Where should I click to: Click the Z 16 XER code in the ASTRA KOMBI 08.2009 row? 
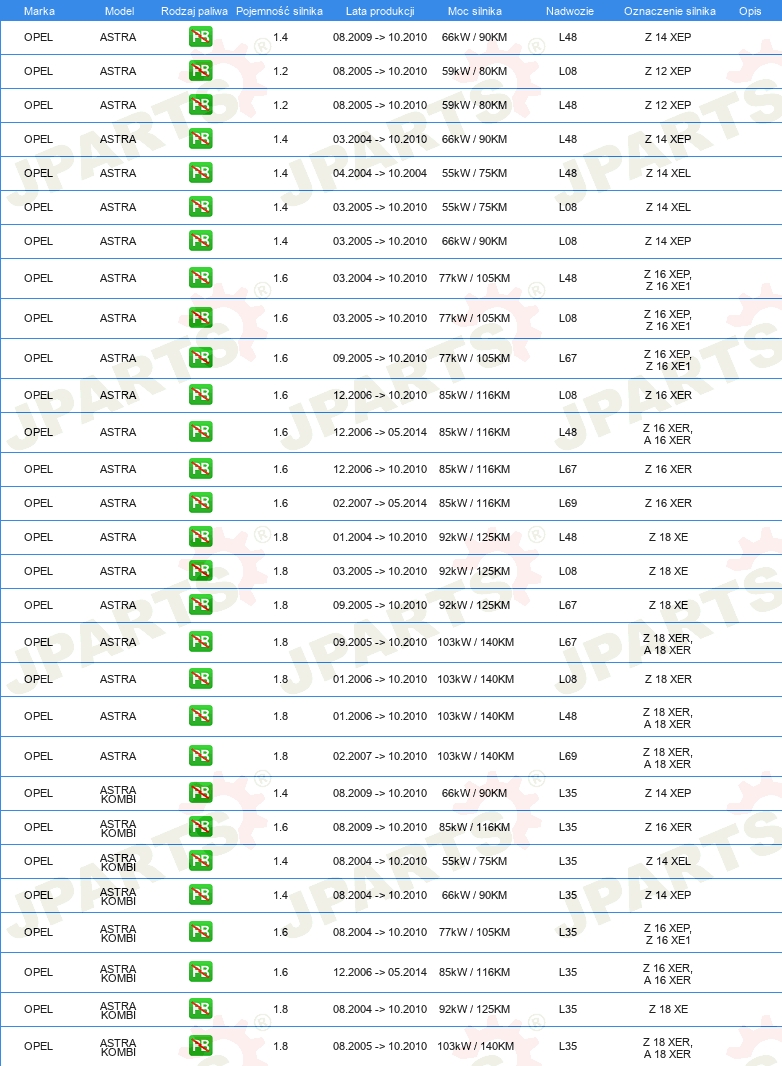[x=668, y=827]
